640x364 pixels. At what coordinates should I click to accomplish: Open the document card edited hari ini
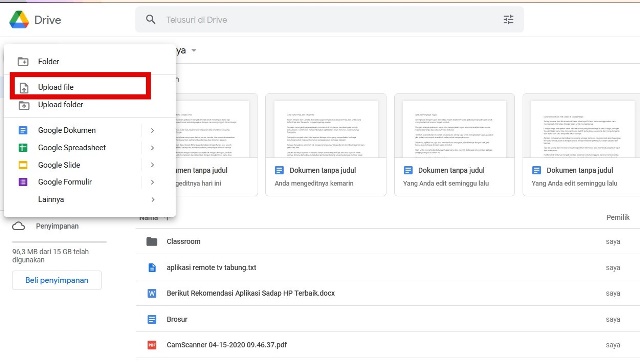click(216, 145)
